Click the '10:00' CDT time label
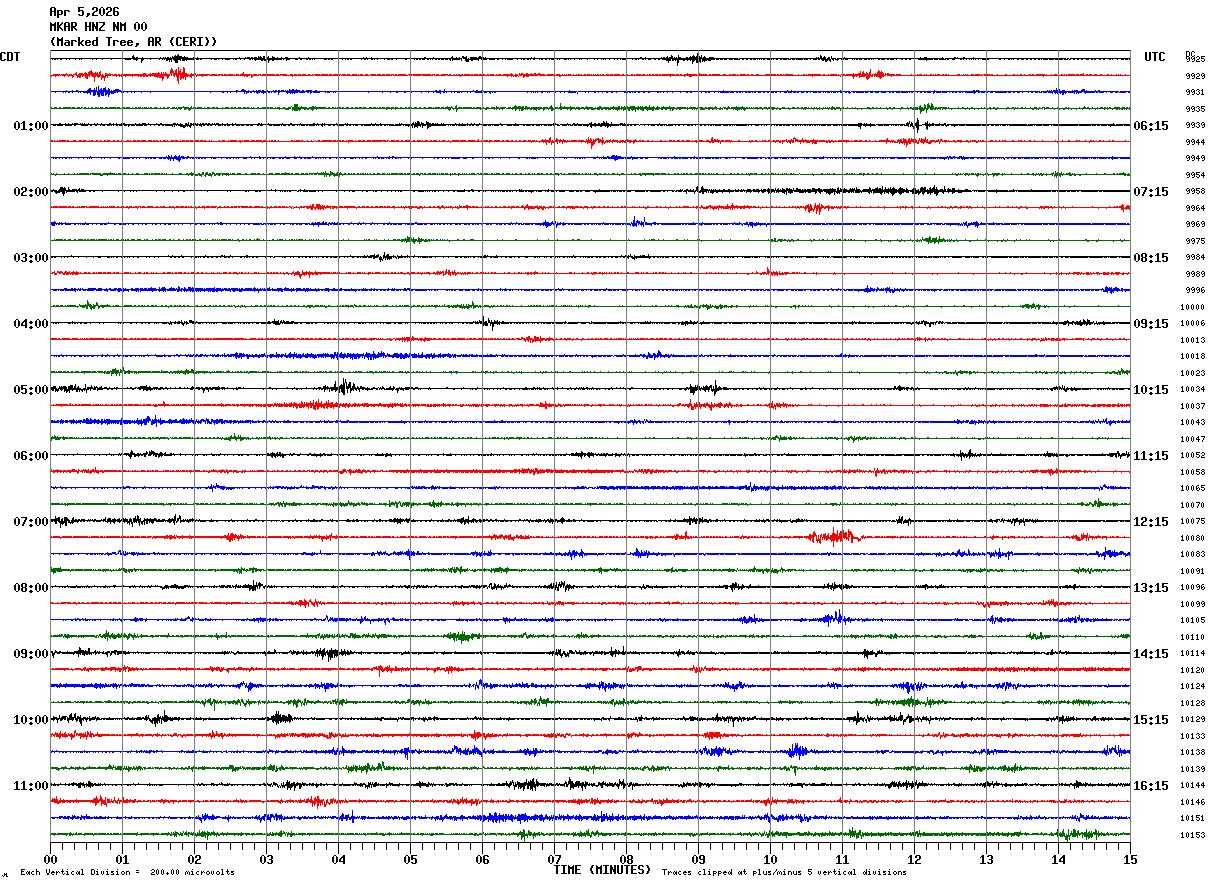The width and height of the screenshot is (1210, 886). coord(31,720)
